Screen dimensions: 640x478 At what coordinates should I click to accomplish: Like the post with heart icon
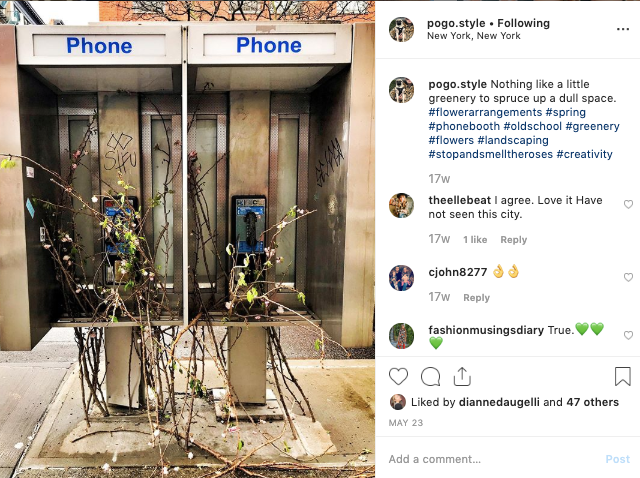398,376
